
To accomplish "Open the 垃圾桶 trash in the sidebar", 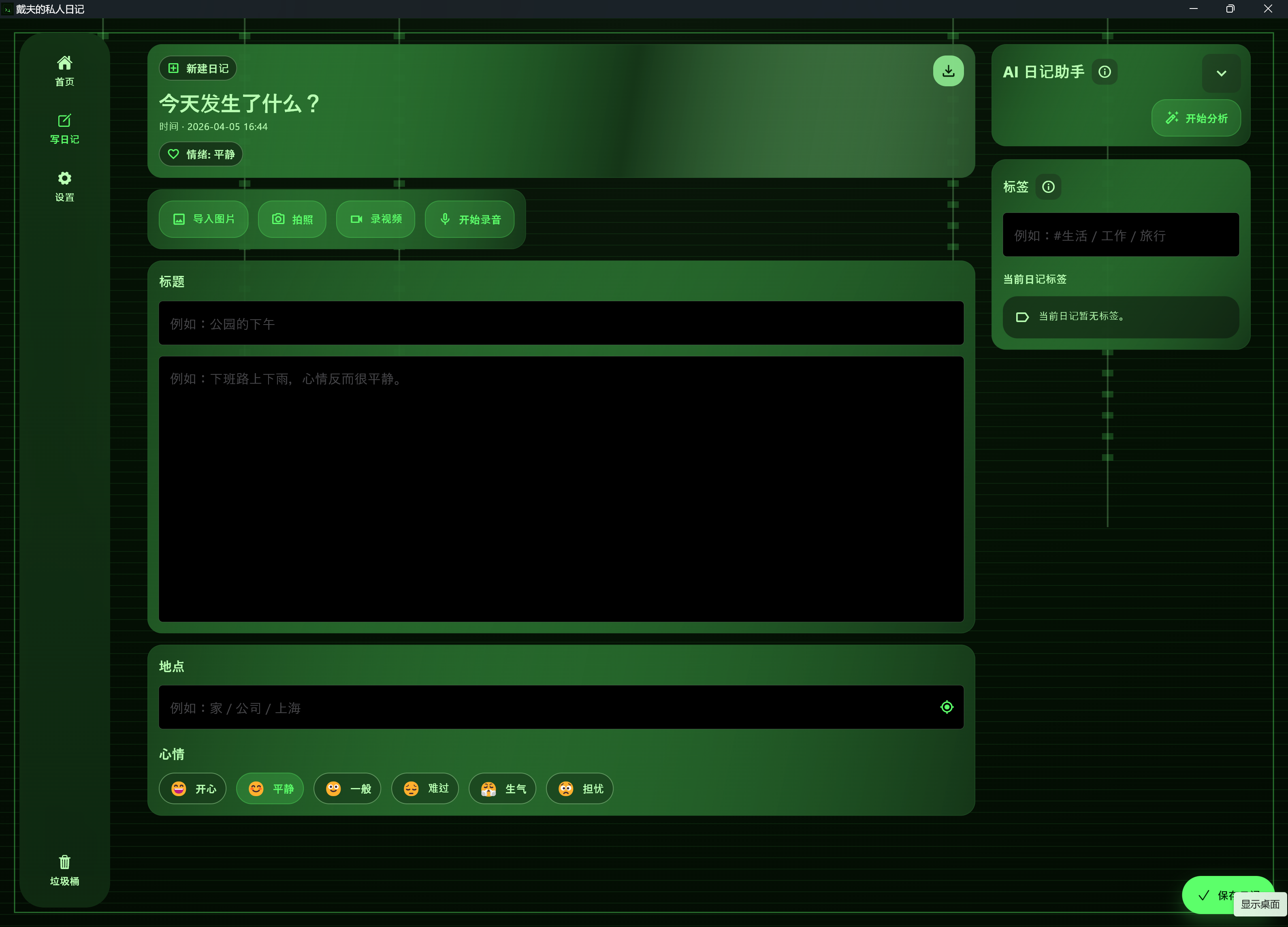I will (64, 869).
